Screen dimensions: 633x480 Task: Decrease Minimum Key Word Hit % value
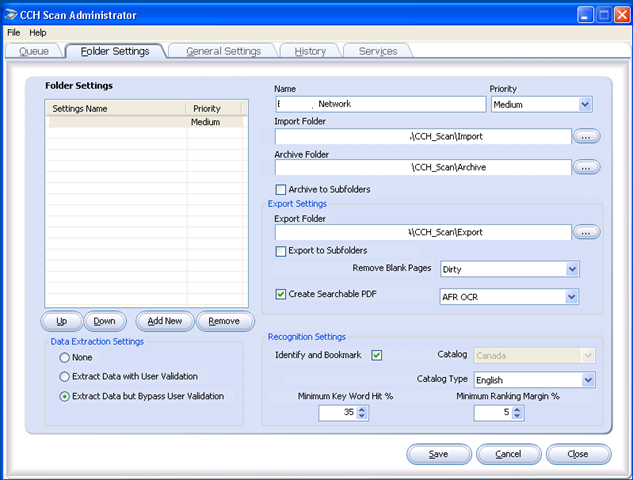point(362,416)
